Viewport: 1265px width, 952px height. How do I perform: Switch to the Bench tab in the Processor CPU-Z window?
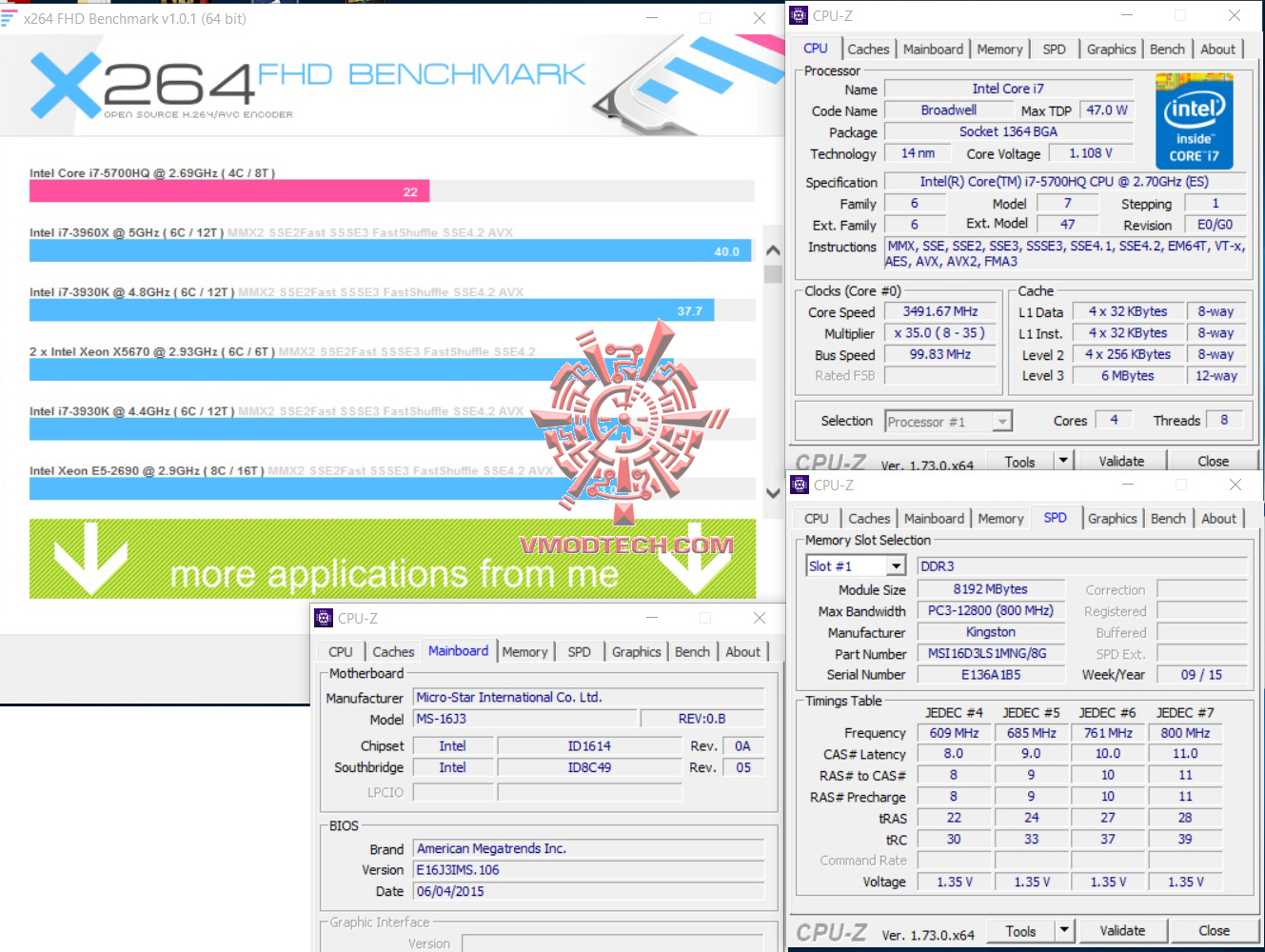click(1167, 49)
